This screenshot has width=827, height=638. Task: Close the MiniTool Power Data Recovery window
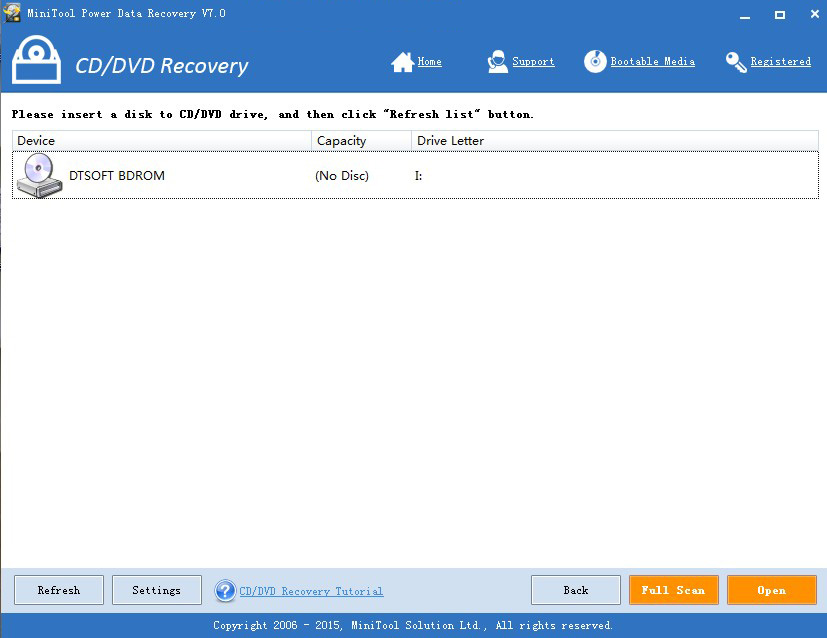[815, 14]
